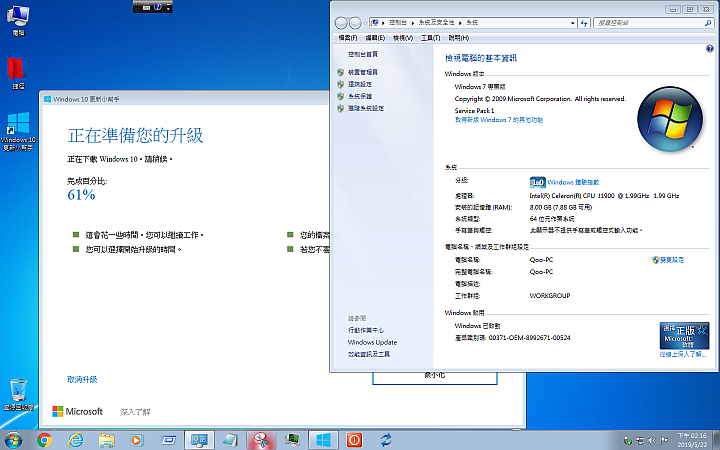Open File Explorer folder icon in taskbar
720x450 pixels.
coord(107,440)
